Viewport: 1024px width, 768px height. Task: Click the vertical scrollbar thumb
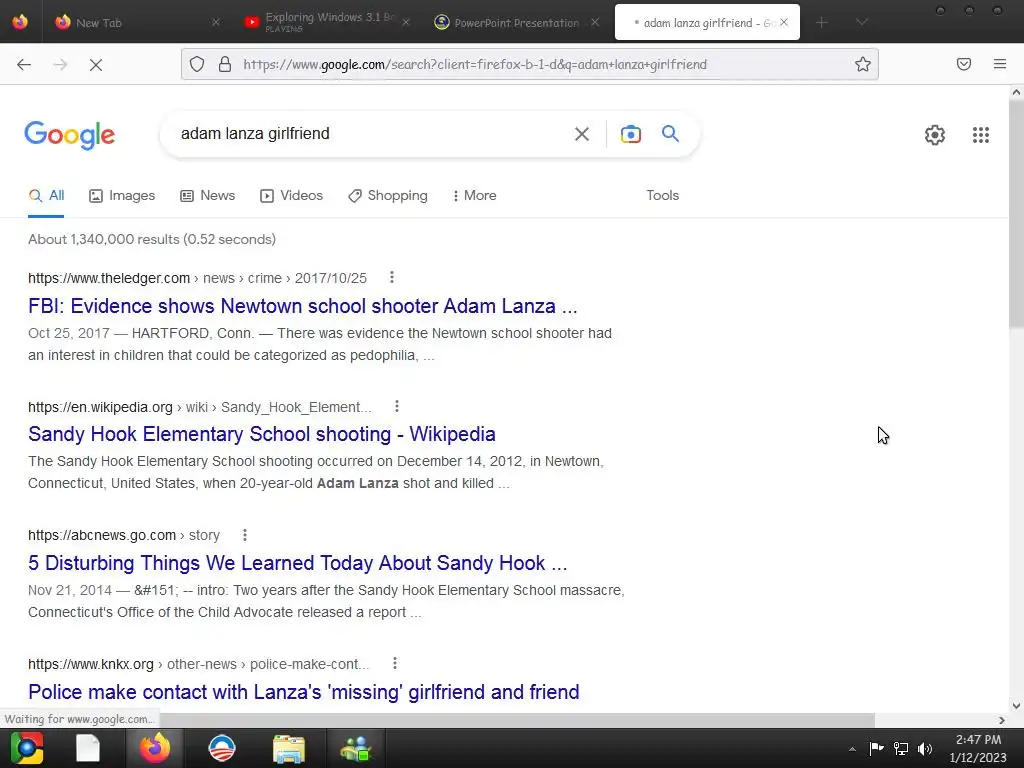pos(1016,216)
